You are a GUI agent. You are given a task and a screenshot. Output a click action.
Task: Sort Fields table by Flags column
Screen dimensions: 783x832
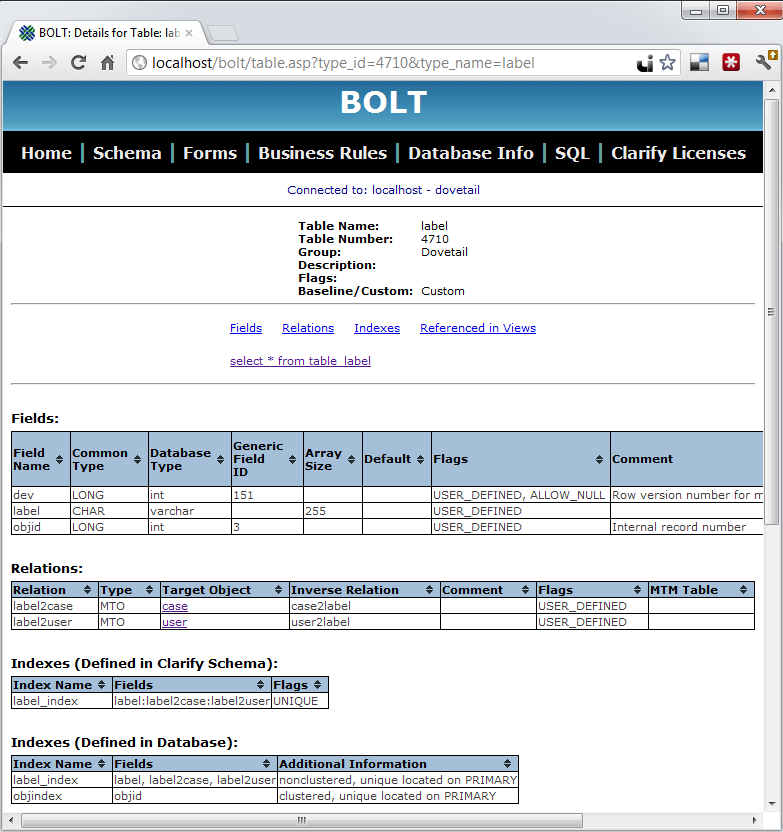pos(599,460)
